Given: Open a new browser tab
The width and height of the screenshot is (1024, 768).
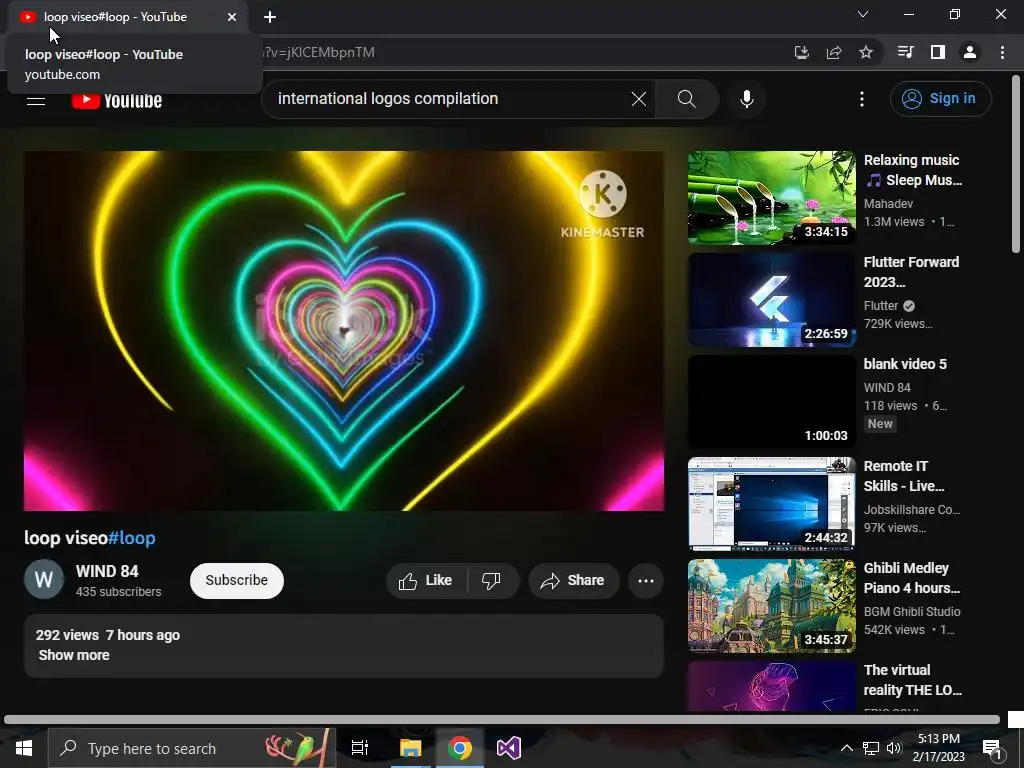Looking at the screenshot, I should 270,17.
